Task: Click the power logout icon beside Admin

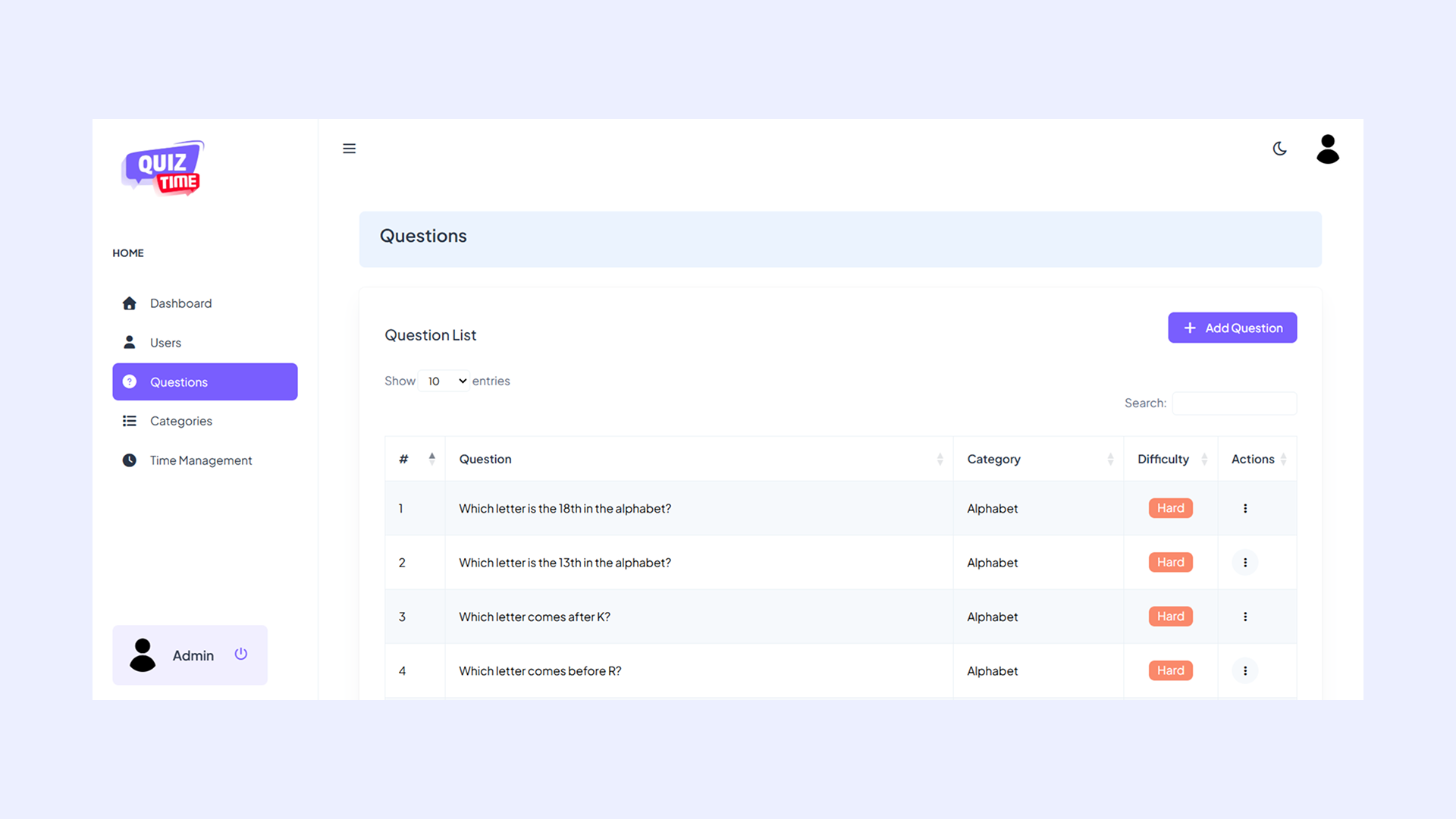Action: (241, 654)
